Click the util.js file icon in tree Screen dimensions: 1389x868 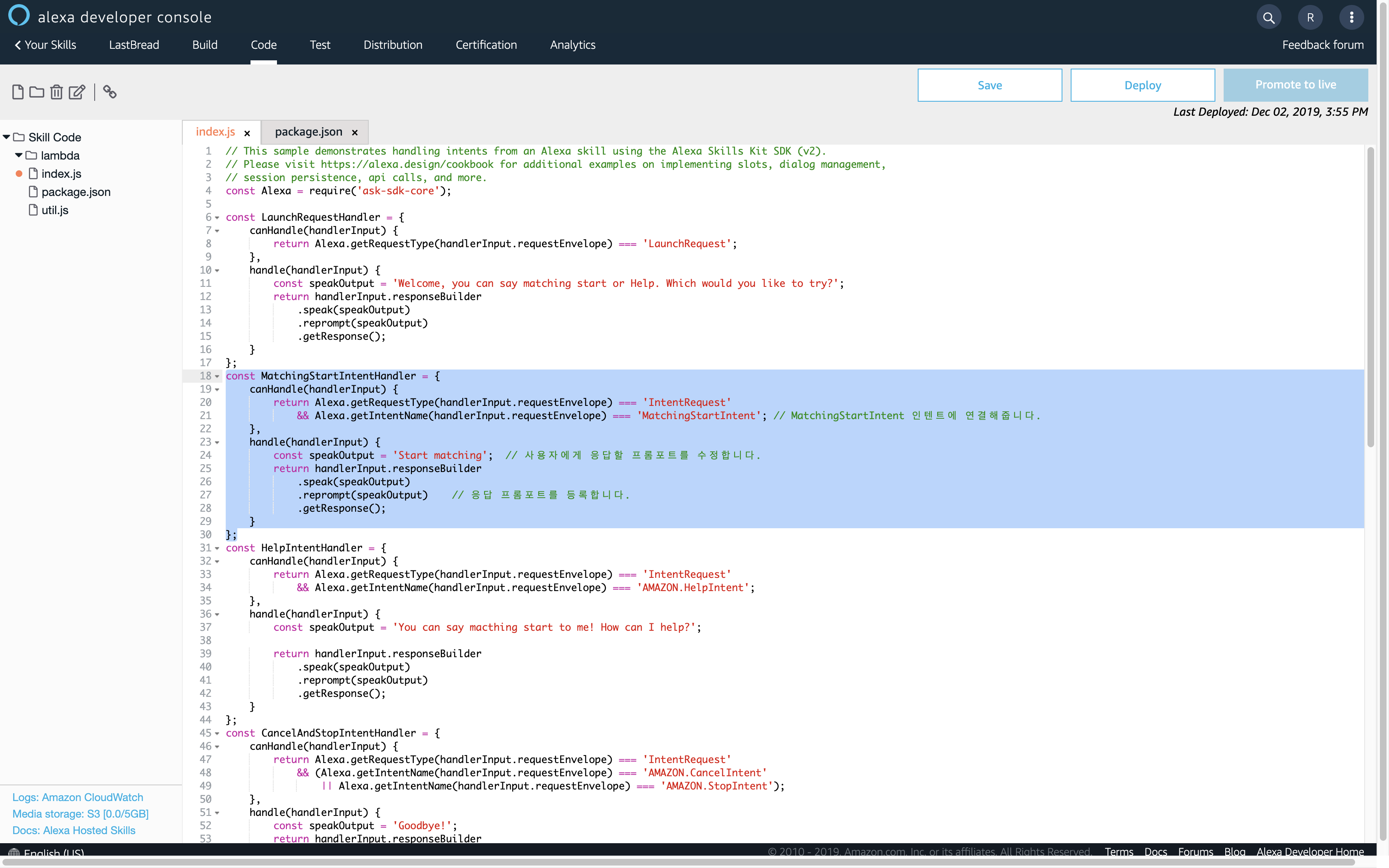(x=33, y=210)
